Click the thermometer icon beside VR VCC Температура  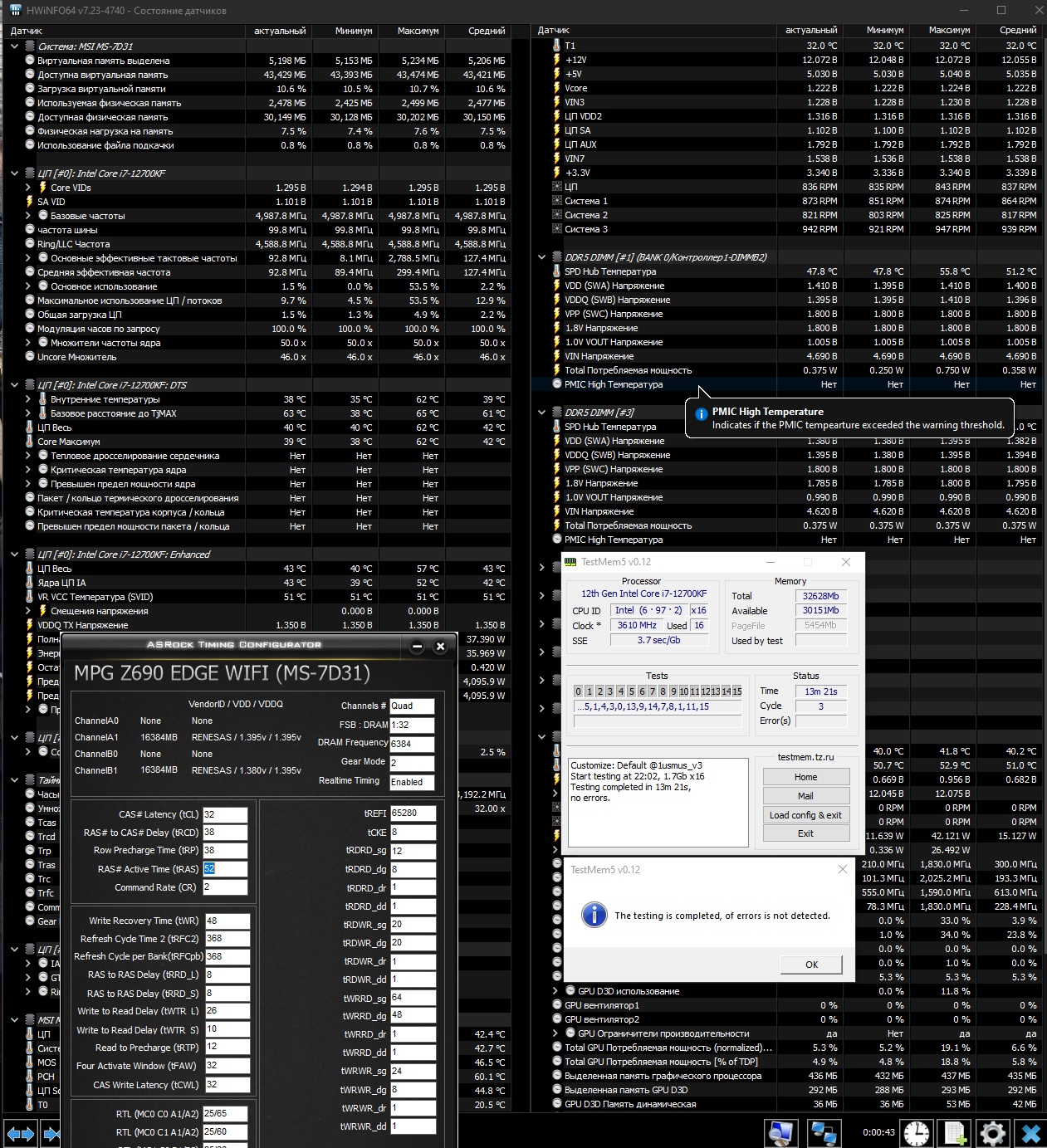click(x=30, y=597)
